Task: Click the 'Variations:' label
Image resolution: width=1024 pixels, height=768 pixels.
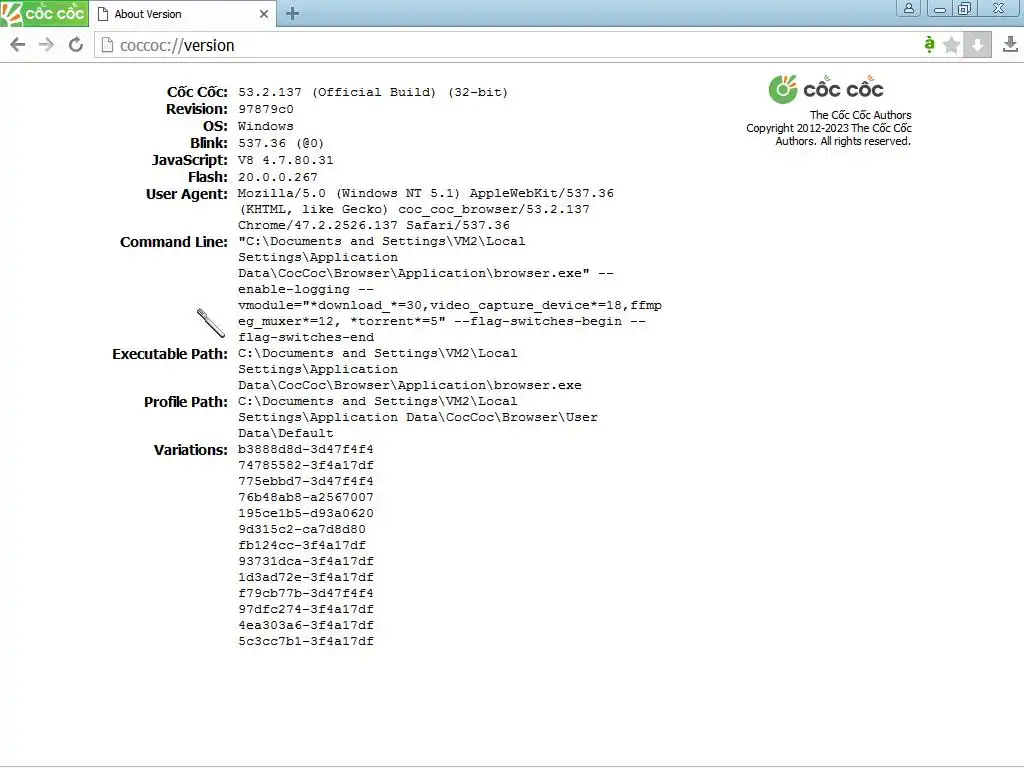Action: pyautogui.click(x=191, y=450)
